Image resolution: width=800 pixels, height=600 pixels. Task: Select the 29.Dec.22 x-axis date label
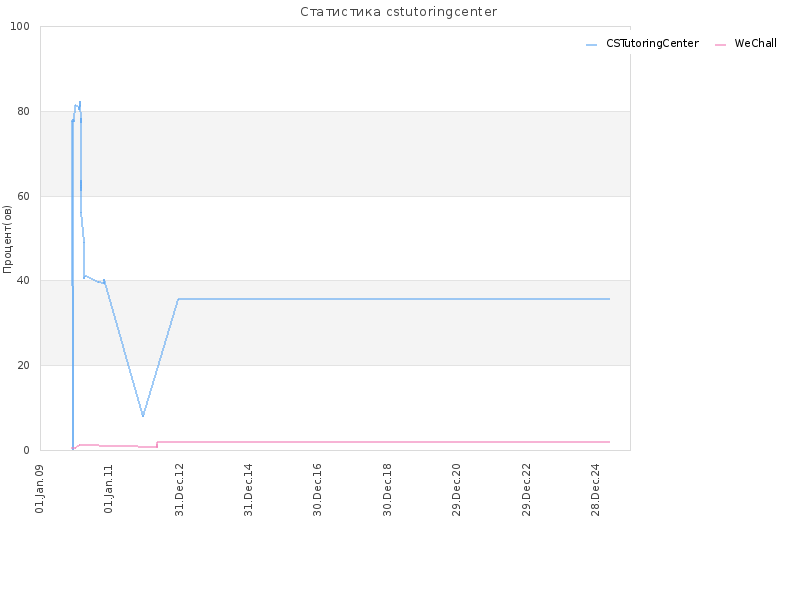coord(526,489)
